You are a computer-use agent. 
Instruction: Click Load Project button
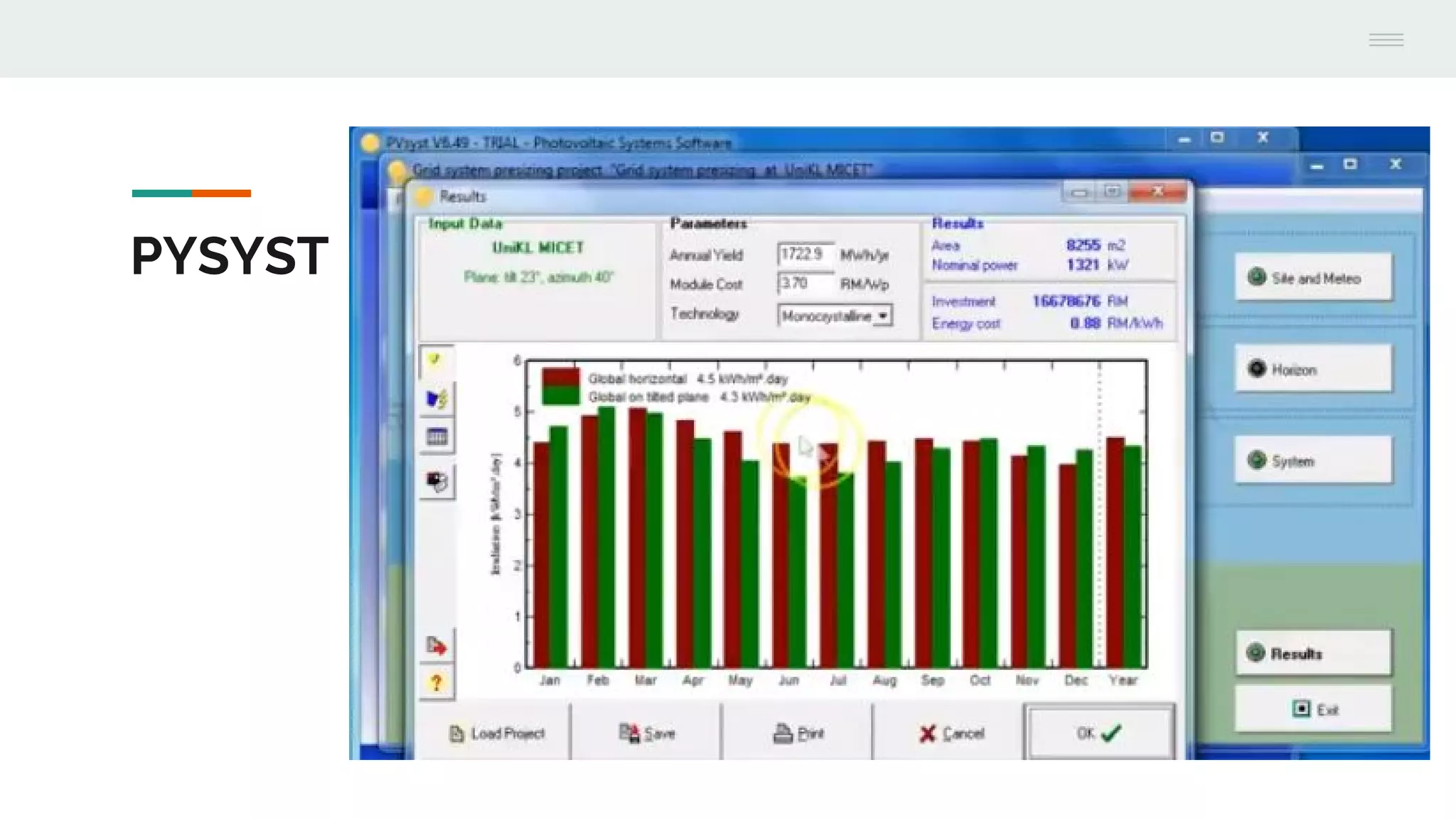[497, 733]
